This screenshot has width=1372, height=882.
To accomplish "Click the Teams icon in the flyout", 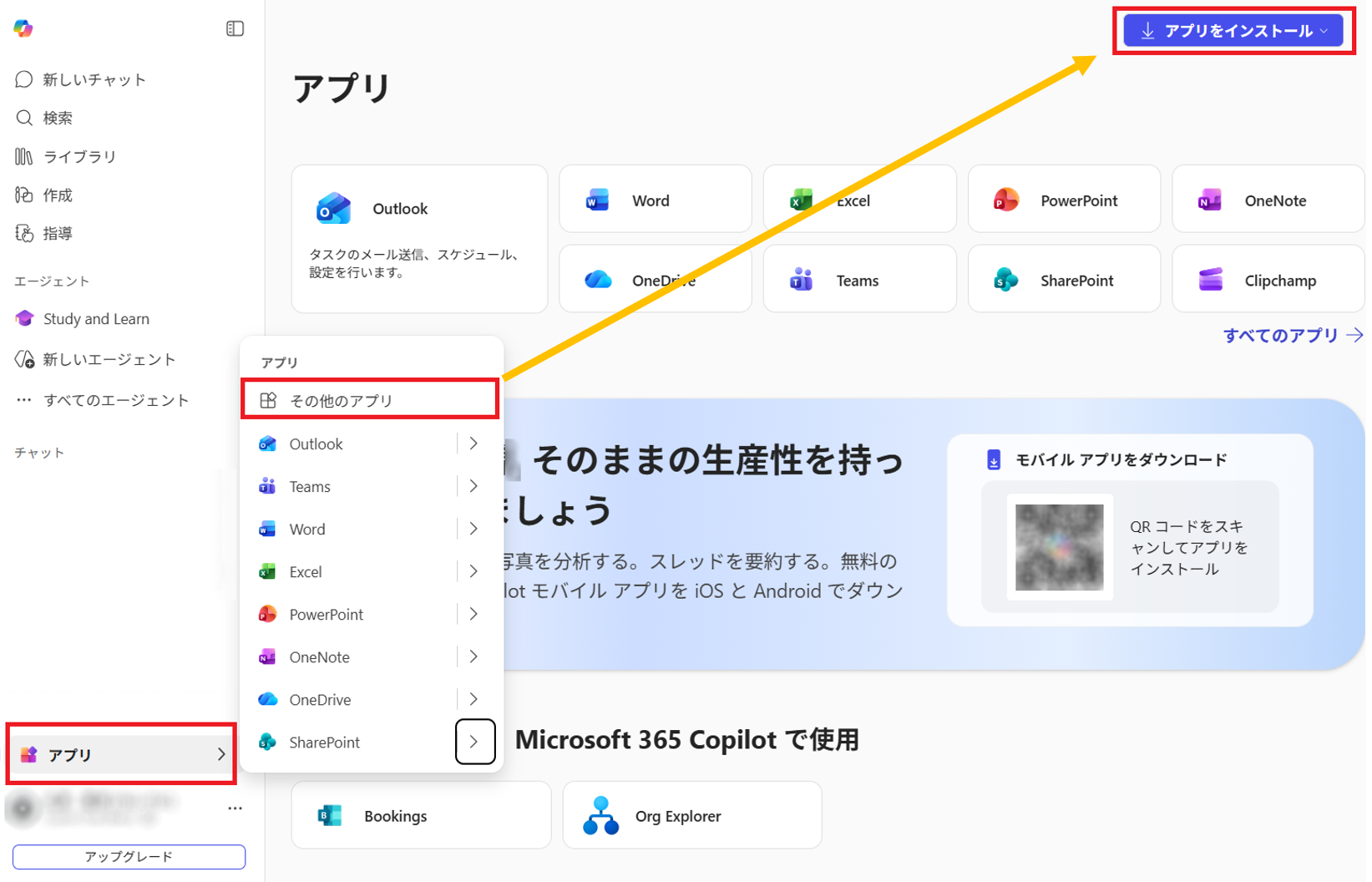I will 267,486.
